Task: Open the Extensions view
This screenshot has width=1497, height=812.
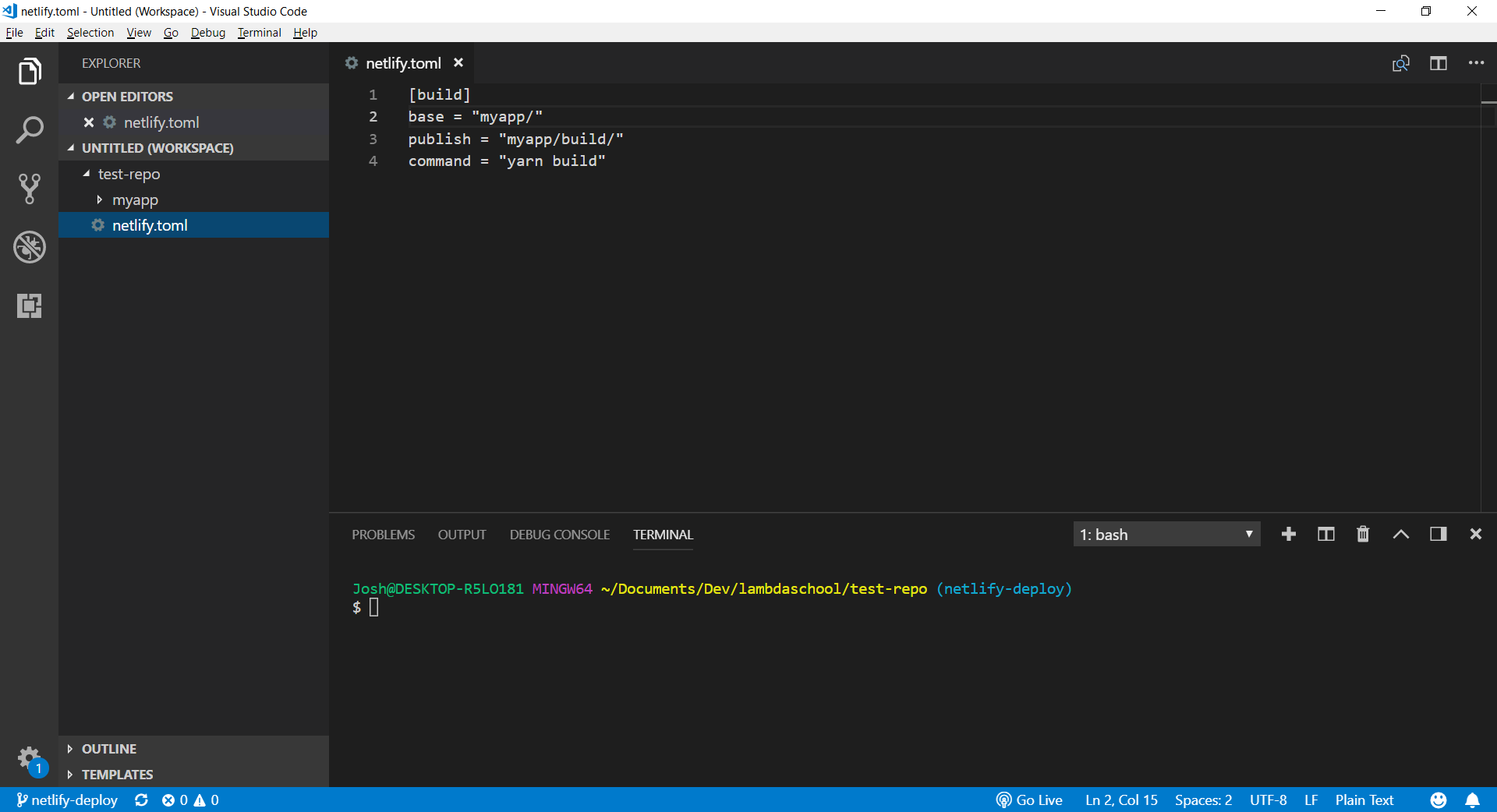Action: tap(30, 305)
